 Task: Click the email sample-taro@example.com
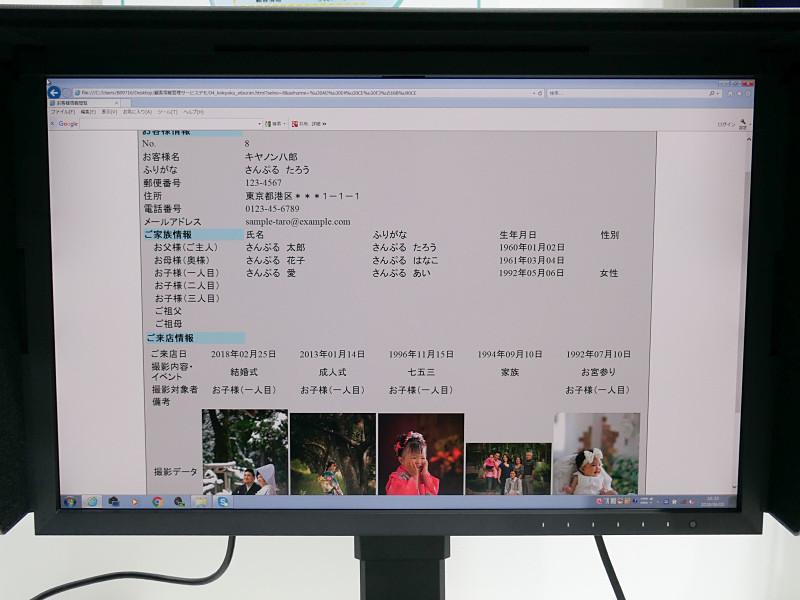click(297, 222)
